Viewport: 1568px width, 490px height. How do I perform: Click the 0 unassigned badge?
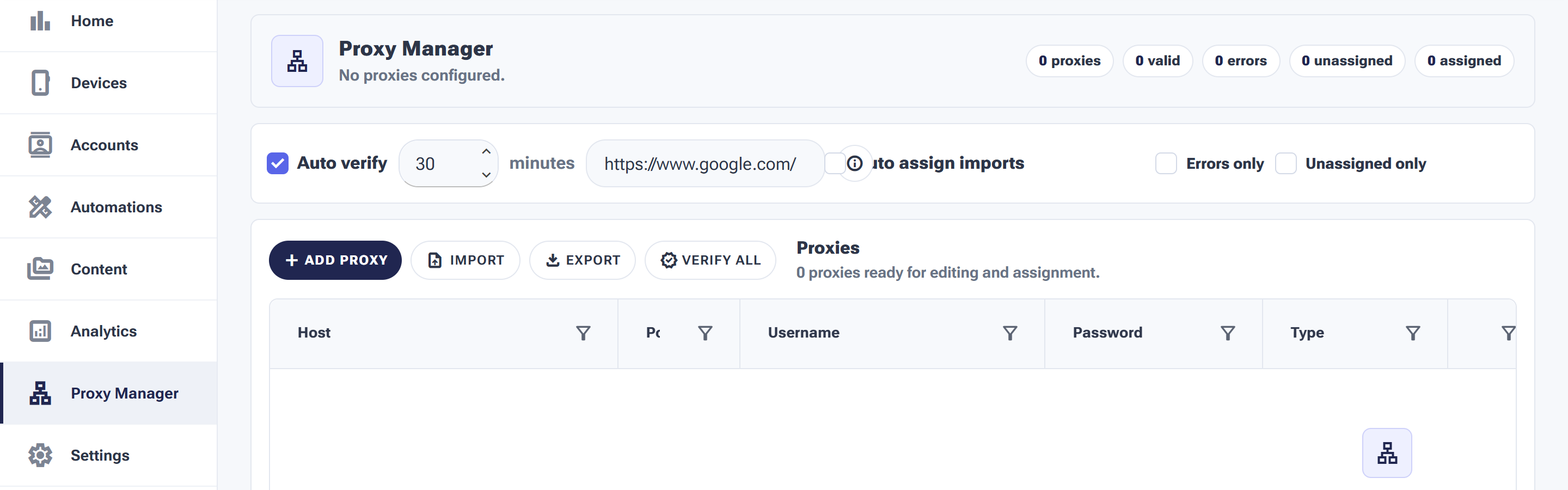click(1347, 61)
